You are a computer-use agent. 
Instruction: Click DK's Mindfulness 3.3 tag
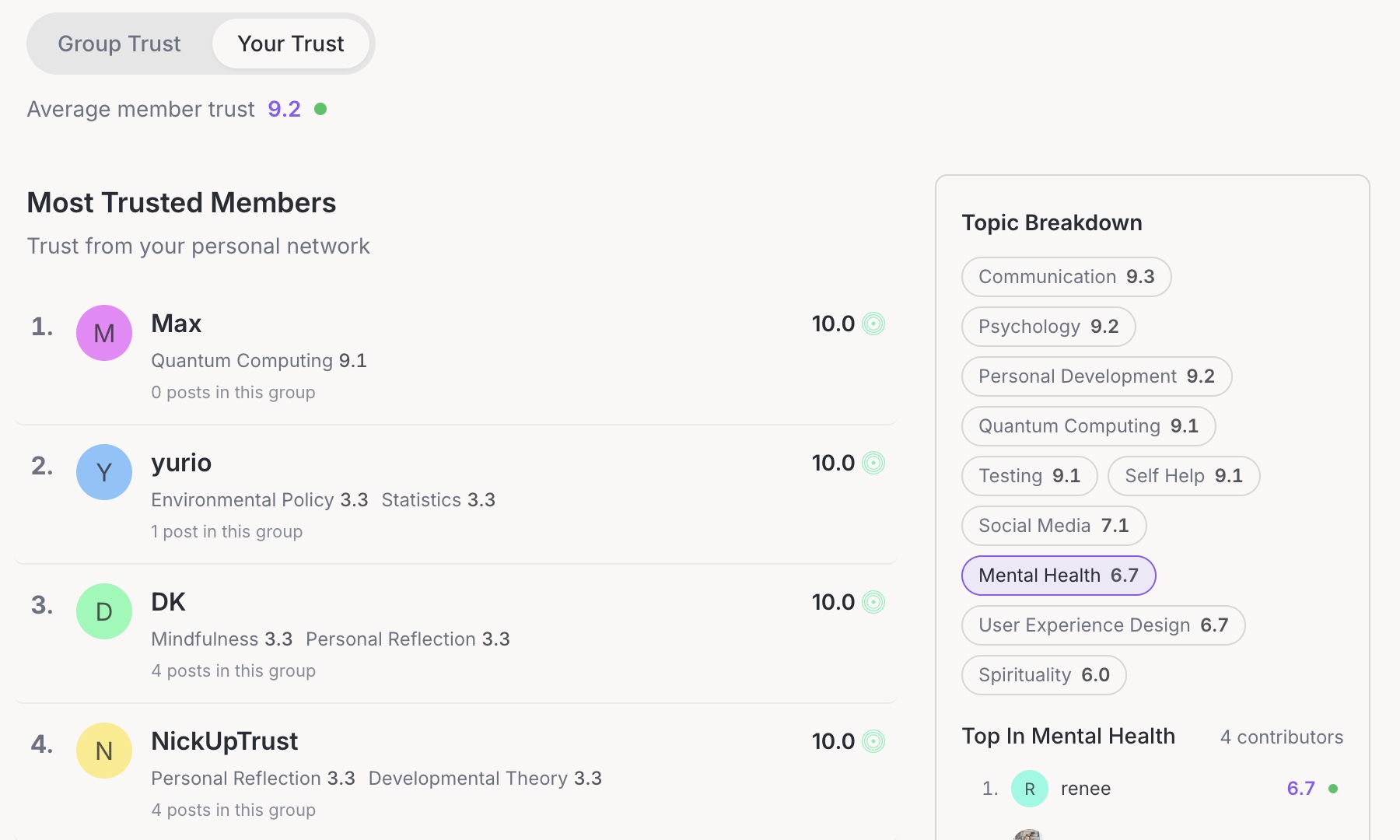click(x=222, y=639)
